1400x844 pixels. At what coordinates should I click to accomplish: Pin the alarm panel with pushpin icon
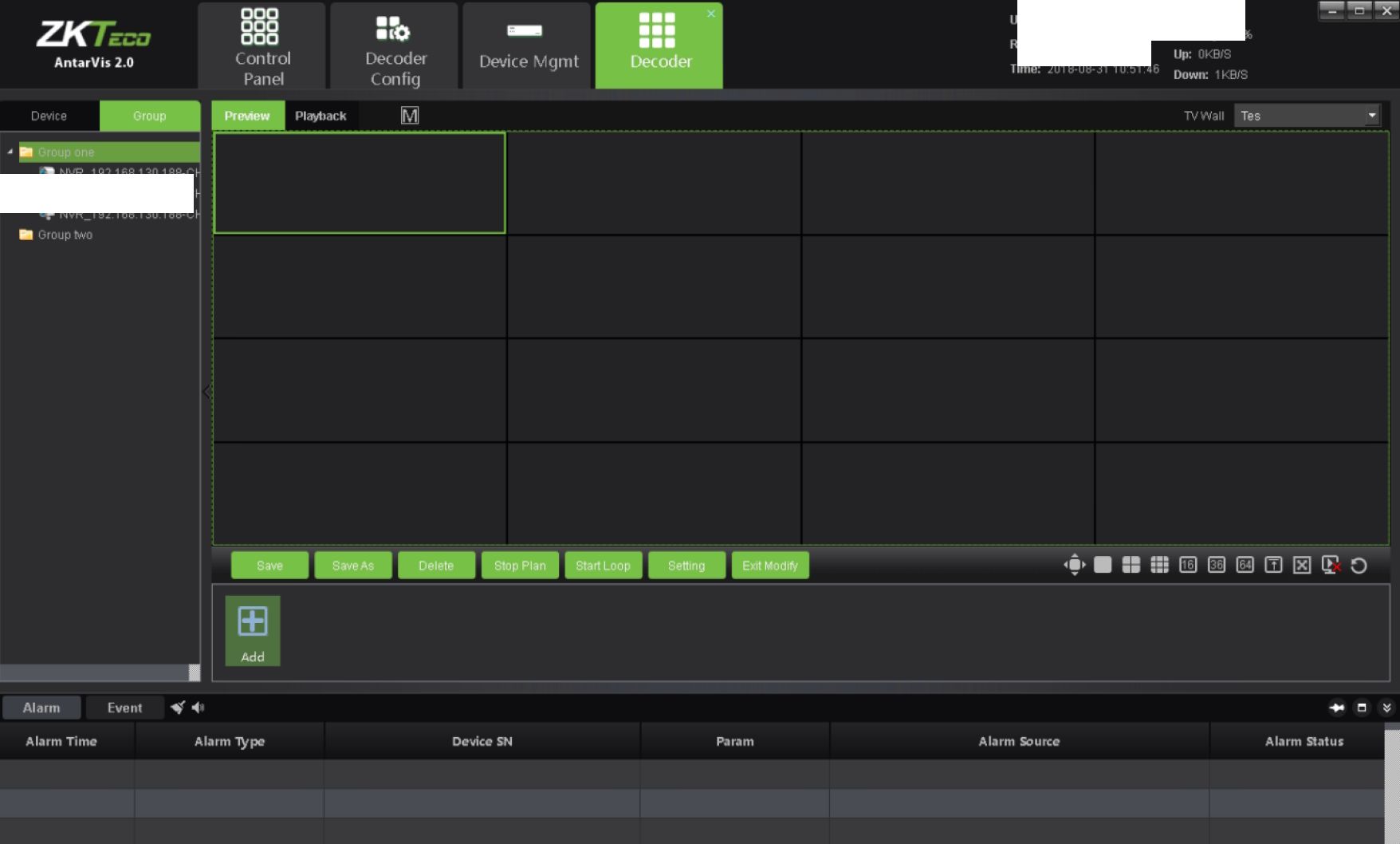click(1337, 708)
